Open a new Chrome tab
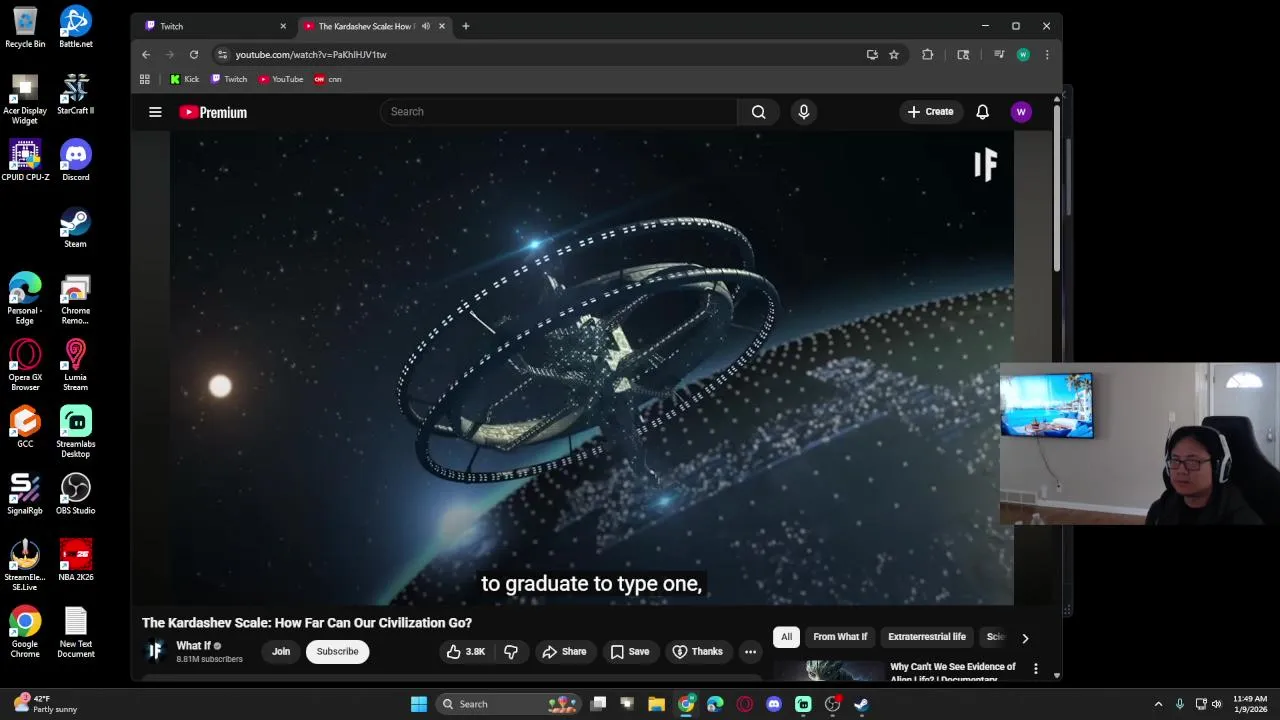This screenshot has width=1280, height=720. pos(466,26)
